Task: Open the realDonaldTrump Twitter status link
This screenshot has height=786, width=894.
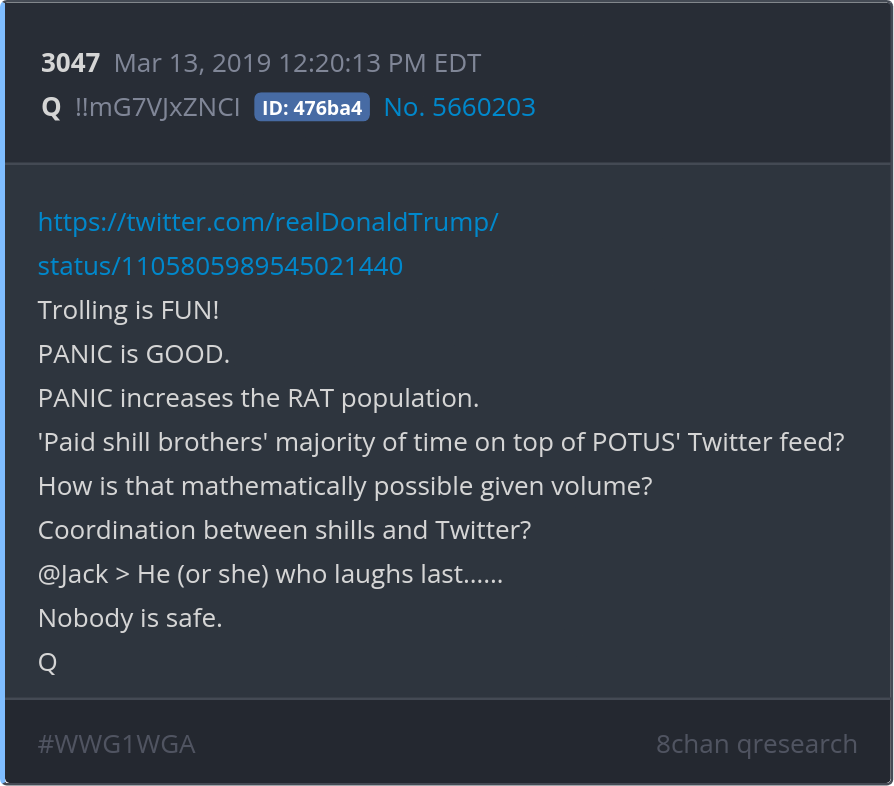Action: 267,222
